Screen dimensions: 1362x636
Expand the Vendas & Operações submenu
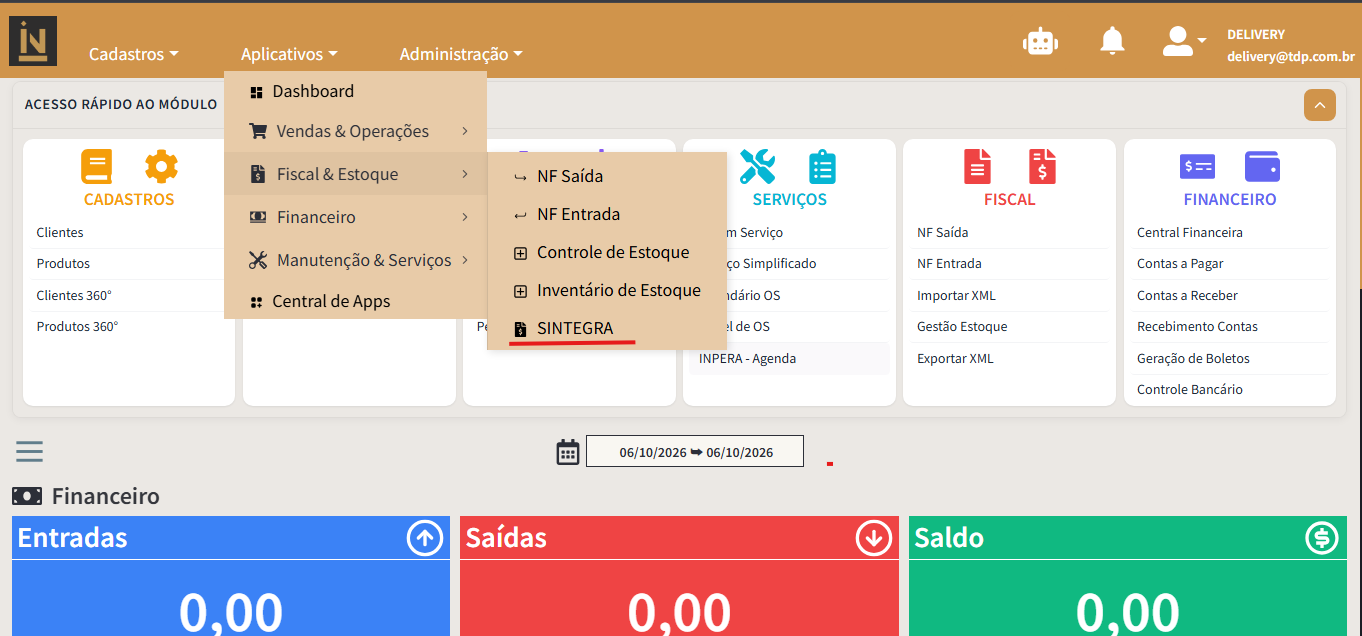click(x=355, y=131)
